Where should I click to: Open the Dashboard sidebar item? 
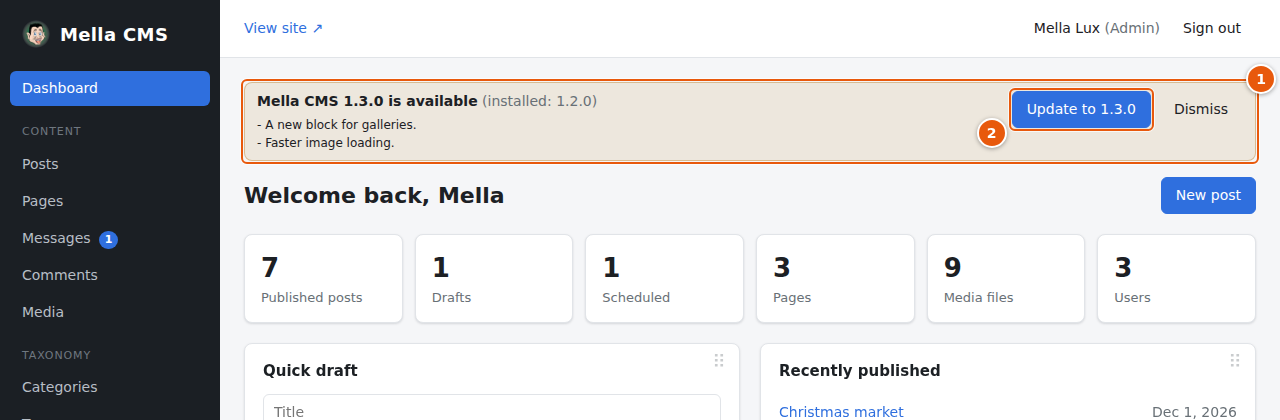pos(110,88)
